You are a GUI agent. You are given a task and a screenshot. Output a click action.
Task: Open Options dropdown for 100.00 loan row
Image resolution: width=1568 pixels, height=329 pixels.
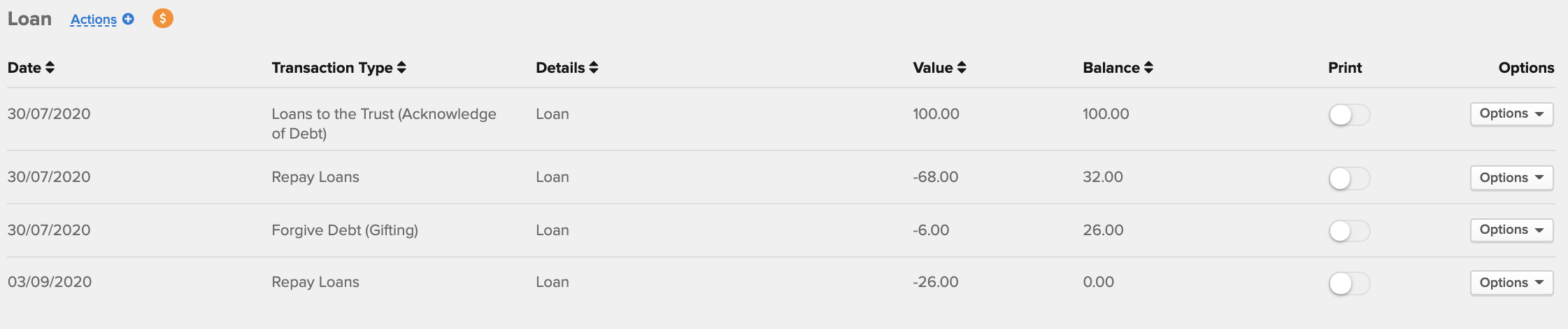click(x=1511, y=114)
